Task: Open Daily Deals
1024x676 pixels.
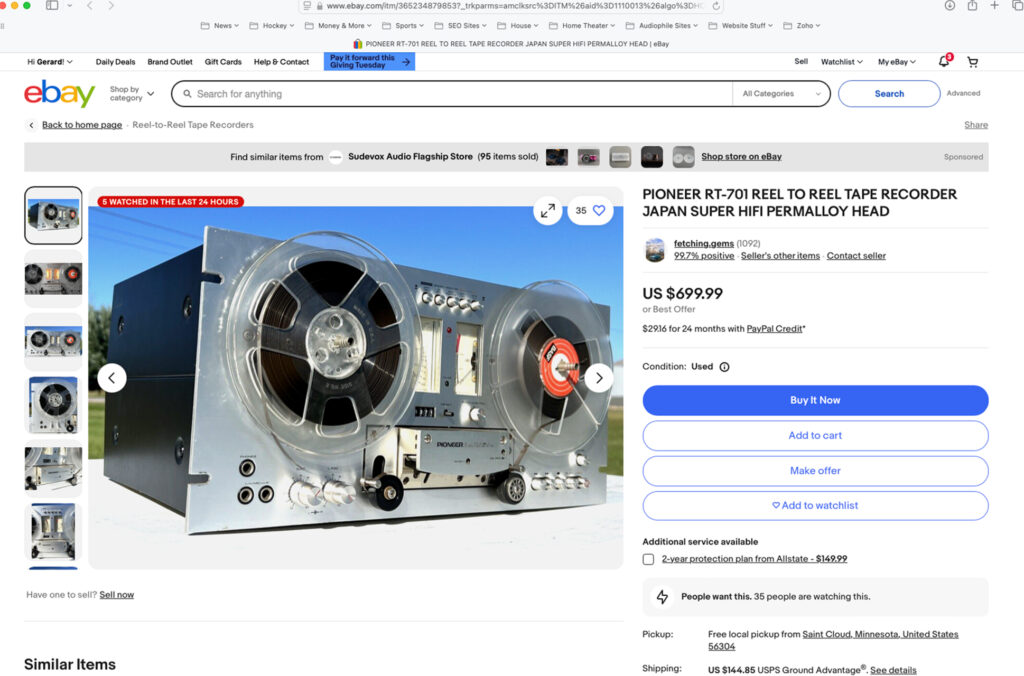Action: (x=116, y=62)
